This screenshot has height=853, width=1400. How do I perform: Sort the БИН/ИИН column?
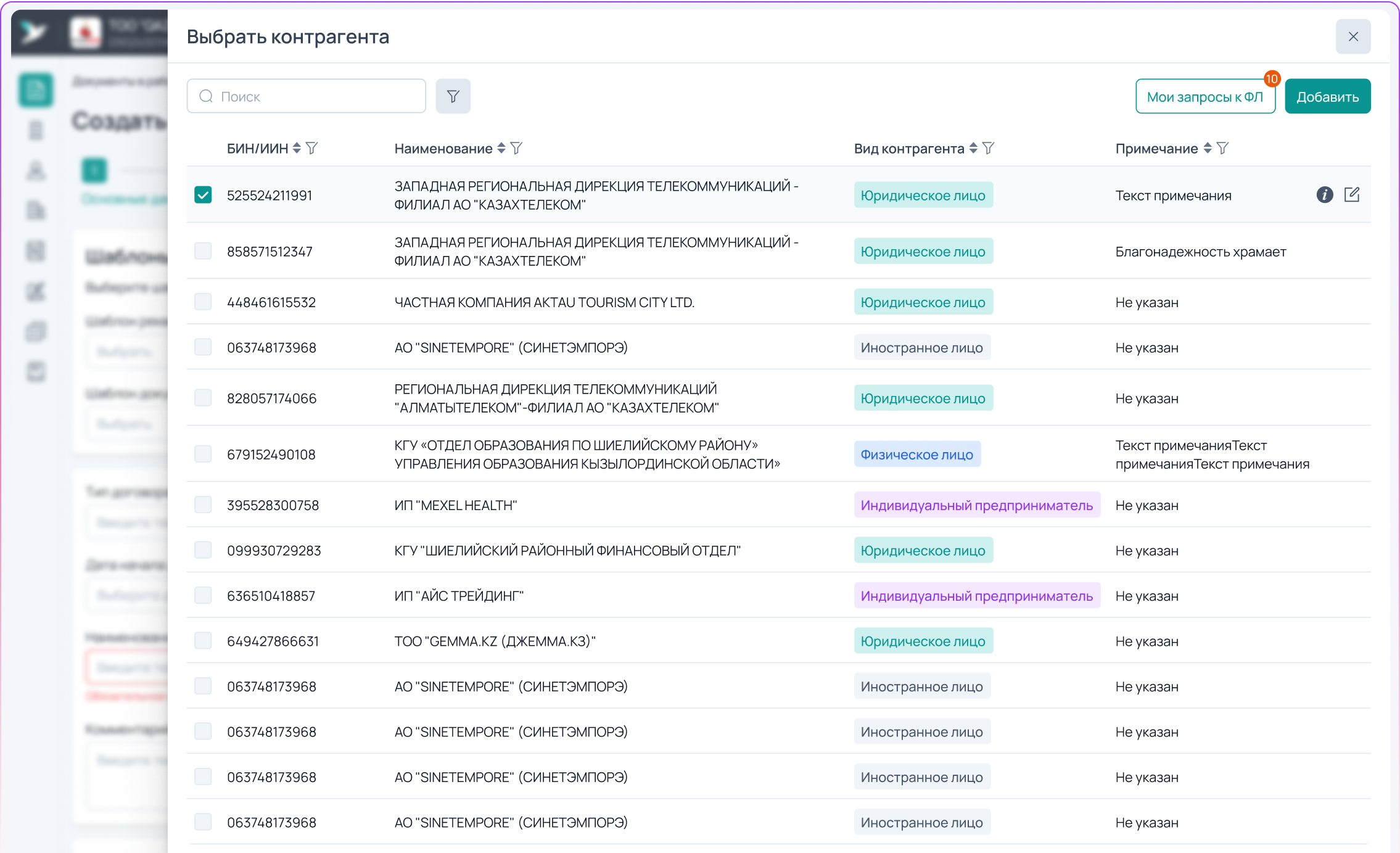tap(297, 148)
